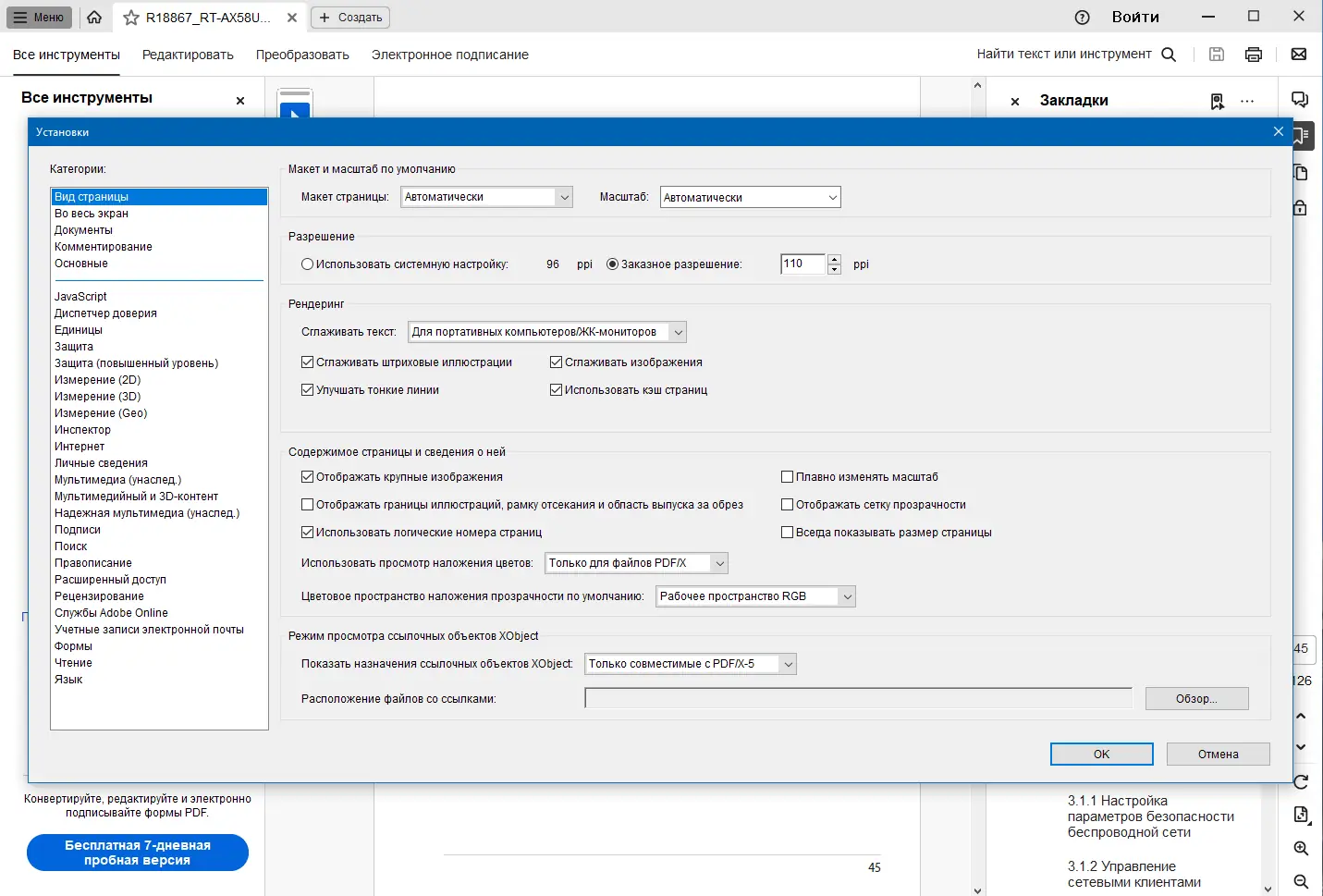Image resolution: width=1323 pixels, height=896 pixels.
Task: Expand the Сглаживать текст dropdown
Action: tap(547, 332)
